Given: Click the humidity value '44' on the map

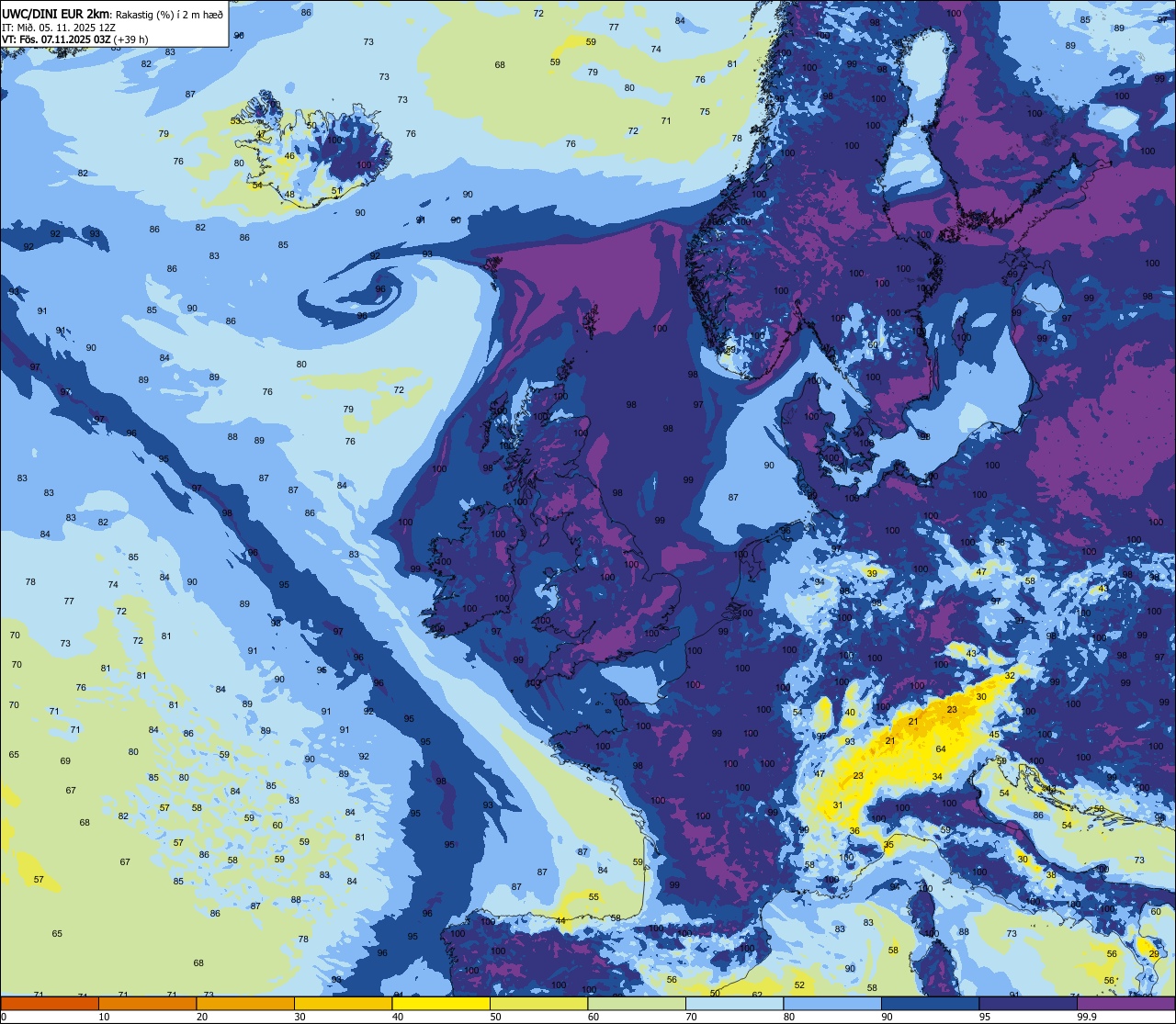Looking at the screenshot, I should click(x=560, y=921).
